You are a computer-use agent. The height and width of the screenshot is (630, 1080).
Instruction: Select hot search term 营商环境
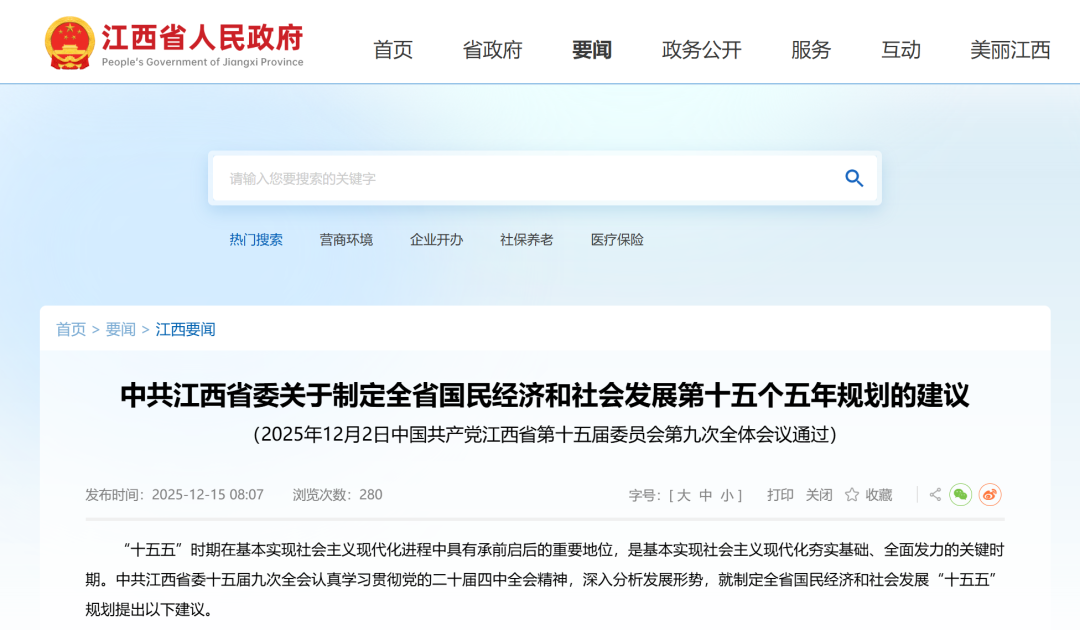click(346, 240)
